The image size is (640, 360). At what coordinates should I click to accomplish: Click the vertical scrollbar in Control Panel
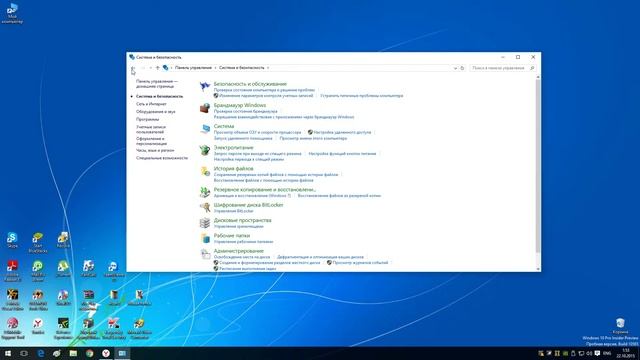click(x=538, y=165)
